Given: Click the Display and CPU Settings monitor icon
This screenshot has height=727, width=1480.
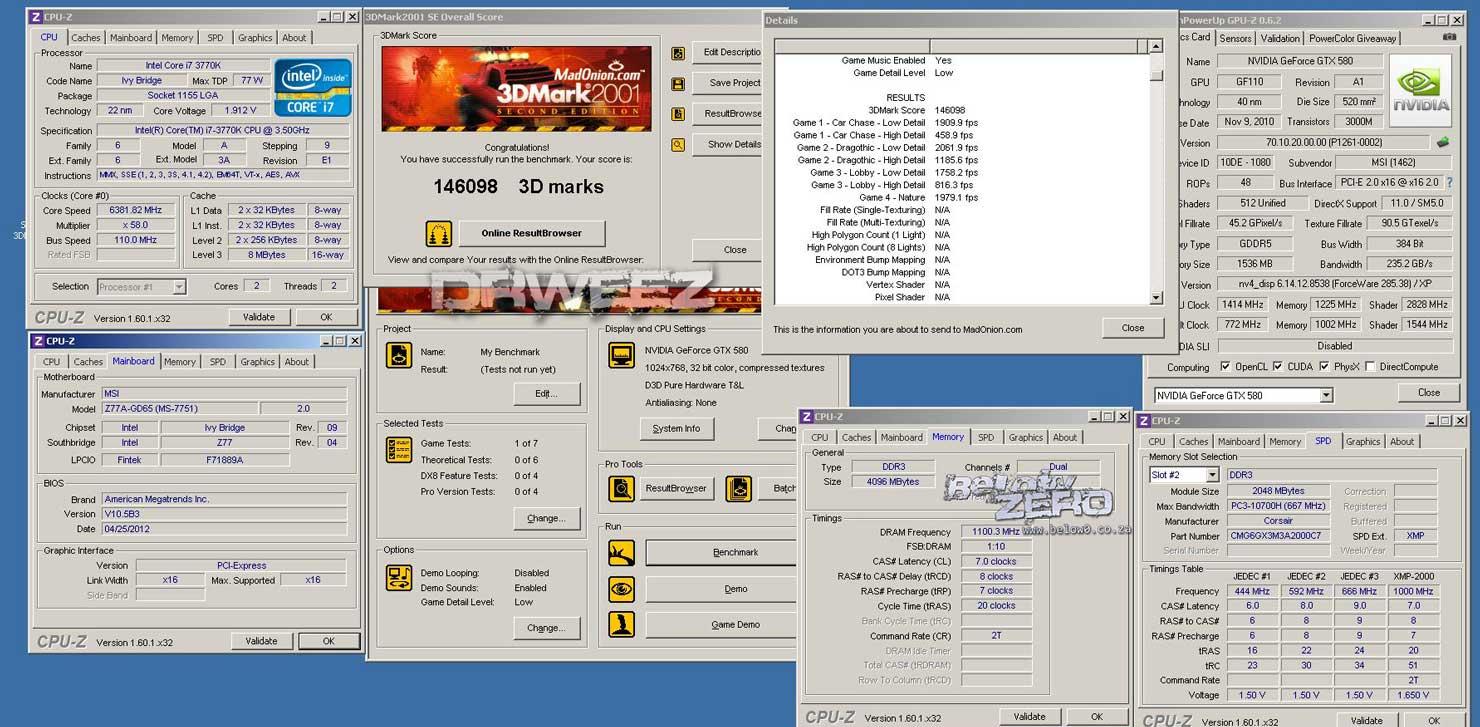Looking at the screenshot, I should [x=621, y=356].
